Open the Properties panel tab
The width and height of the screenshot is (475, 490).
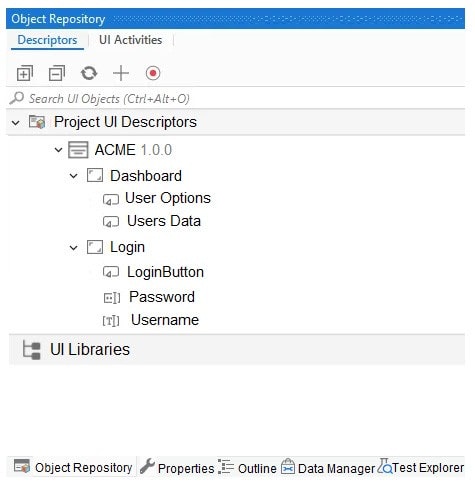(x=177, y=468)
